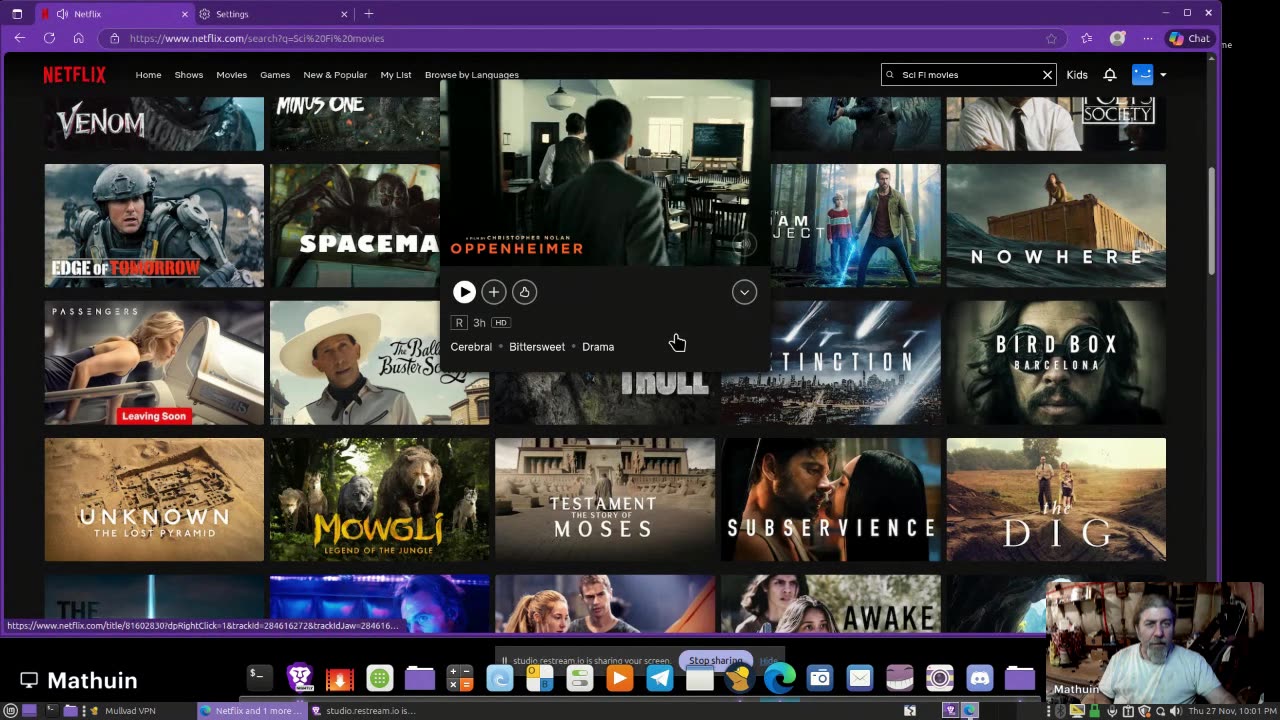This screenshot has height=720, width=1280.
Task: Open the Games menu item
Action: [x=275, y=75]
